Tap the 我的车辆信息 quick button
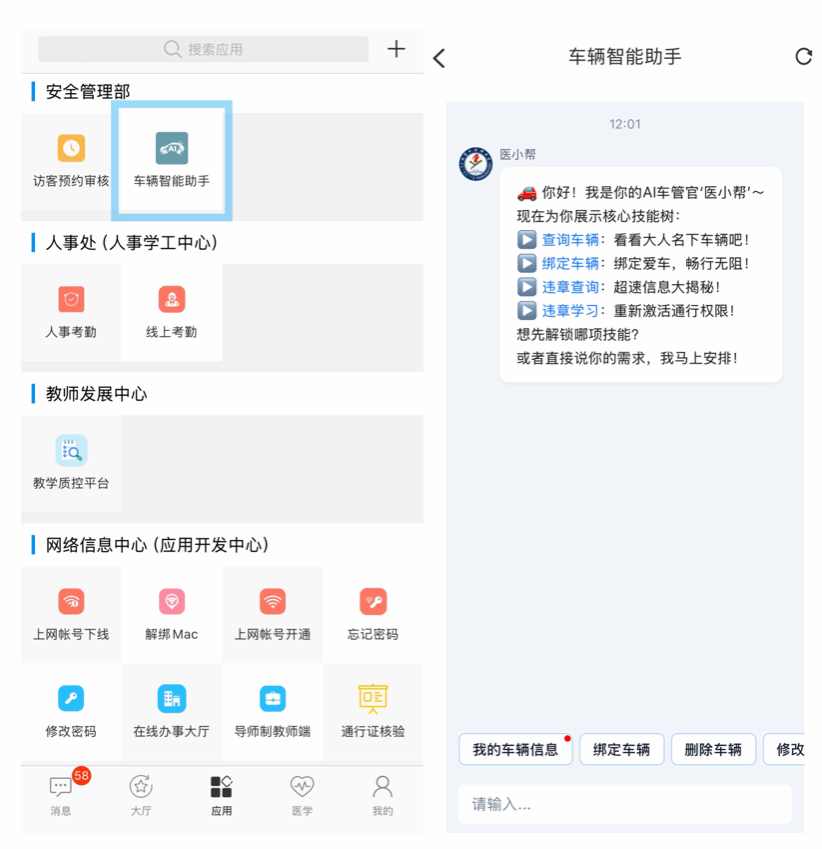This screenshot has height=849, width=822. coord(515,750)
